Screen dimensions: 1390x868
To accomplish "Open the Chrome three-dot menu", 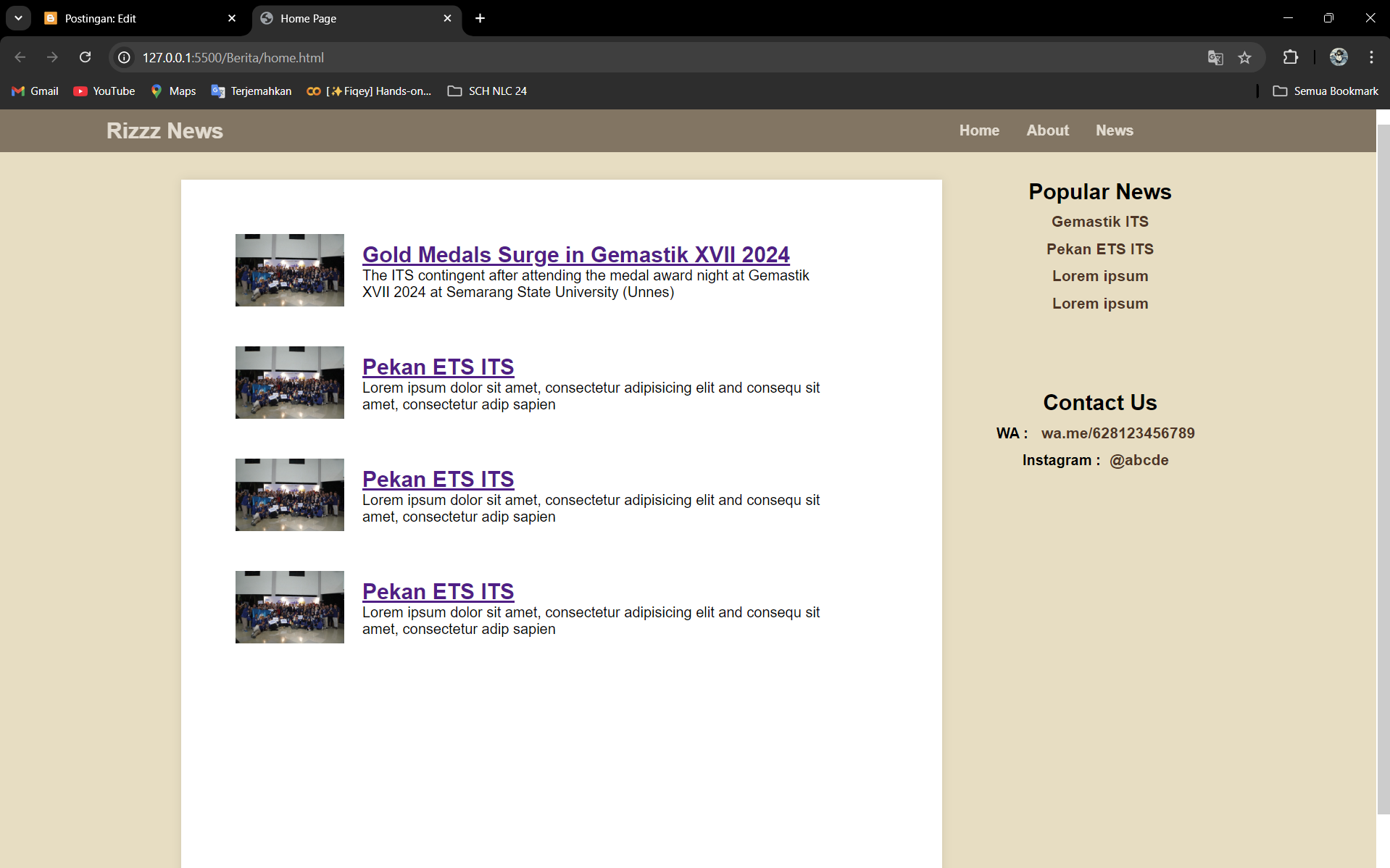I will pyautogui.click(x=1371, y=57).
